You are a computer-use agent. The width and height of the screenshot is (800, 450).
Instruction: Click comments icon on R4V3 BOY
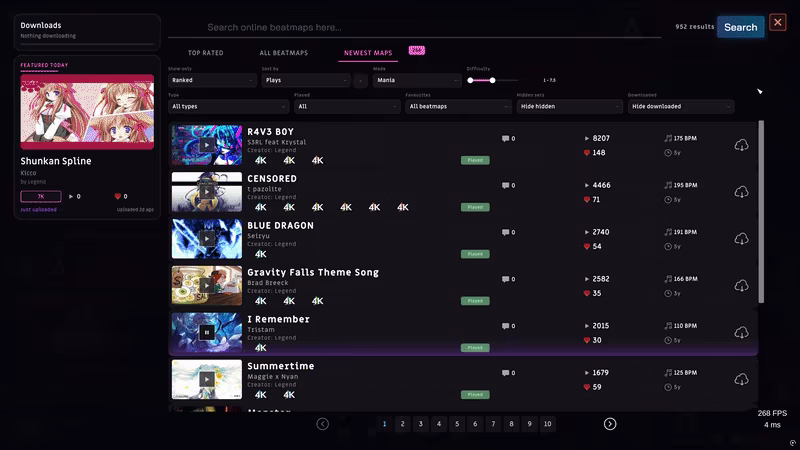(505, 139)
